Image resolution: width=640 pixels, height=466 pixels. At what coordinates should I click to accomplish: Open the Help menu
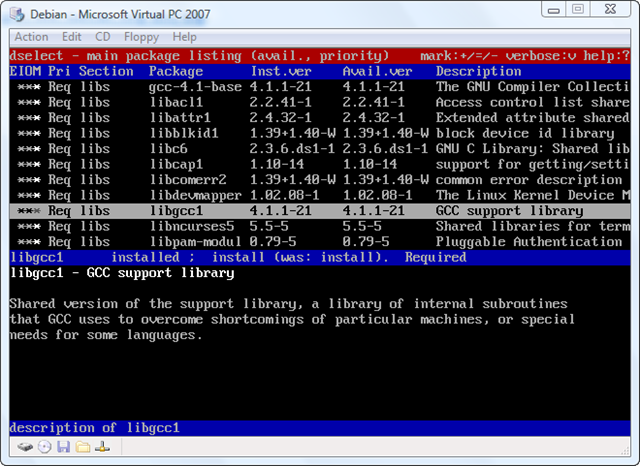[x=184, y=37]
